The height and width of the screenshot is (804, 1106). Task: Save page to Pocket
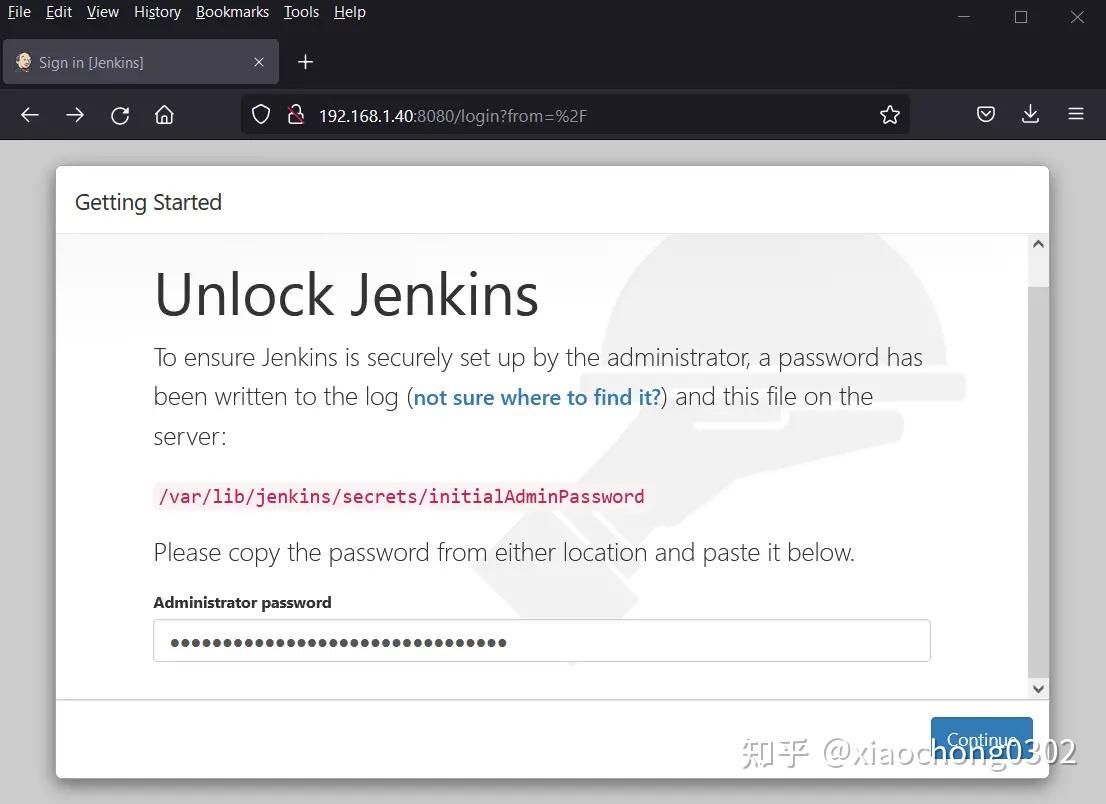(x=985, y=114)
